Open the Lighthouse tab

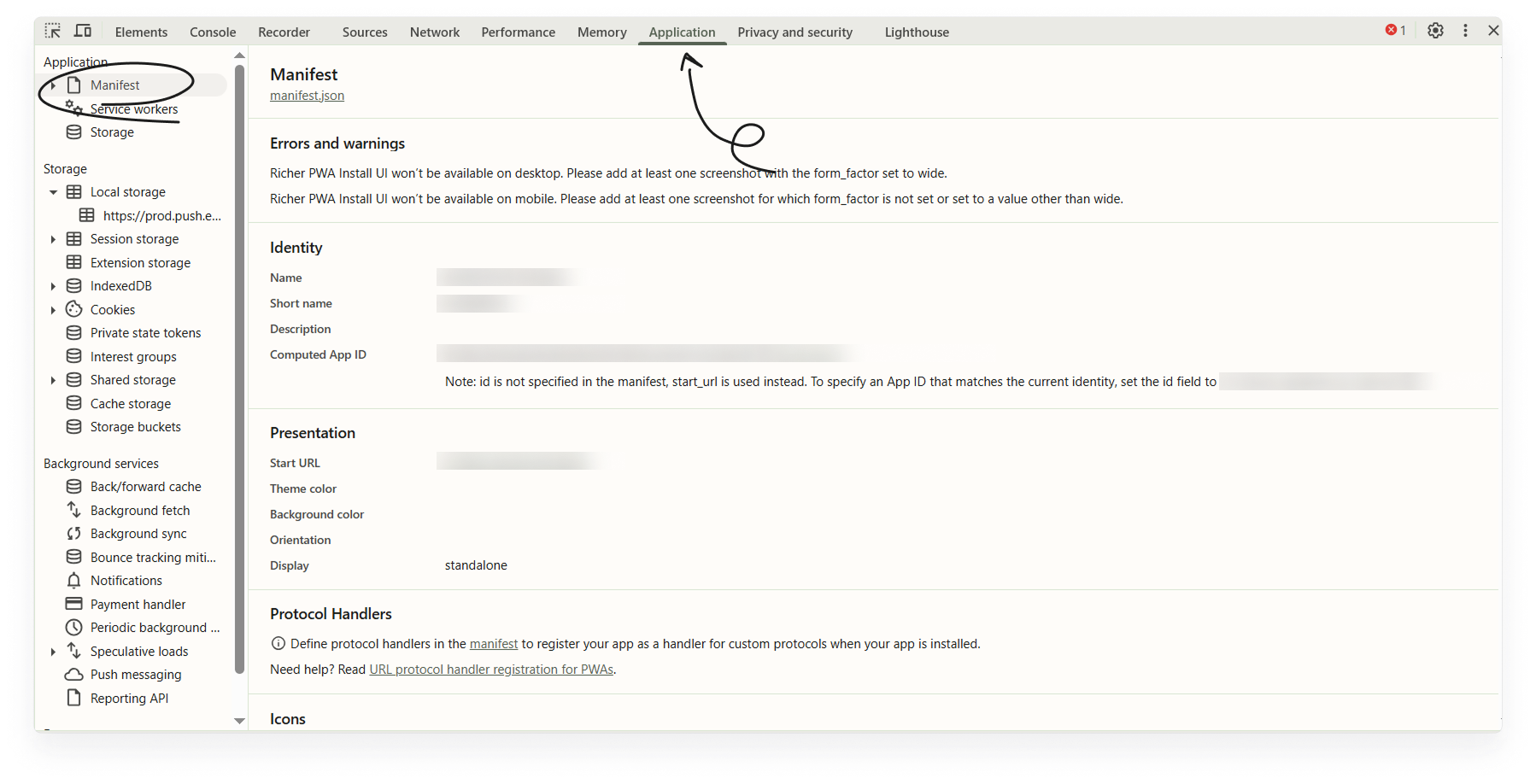[x=917, y=32]
